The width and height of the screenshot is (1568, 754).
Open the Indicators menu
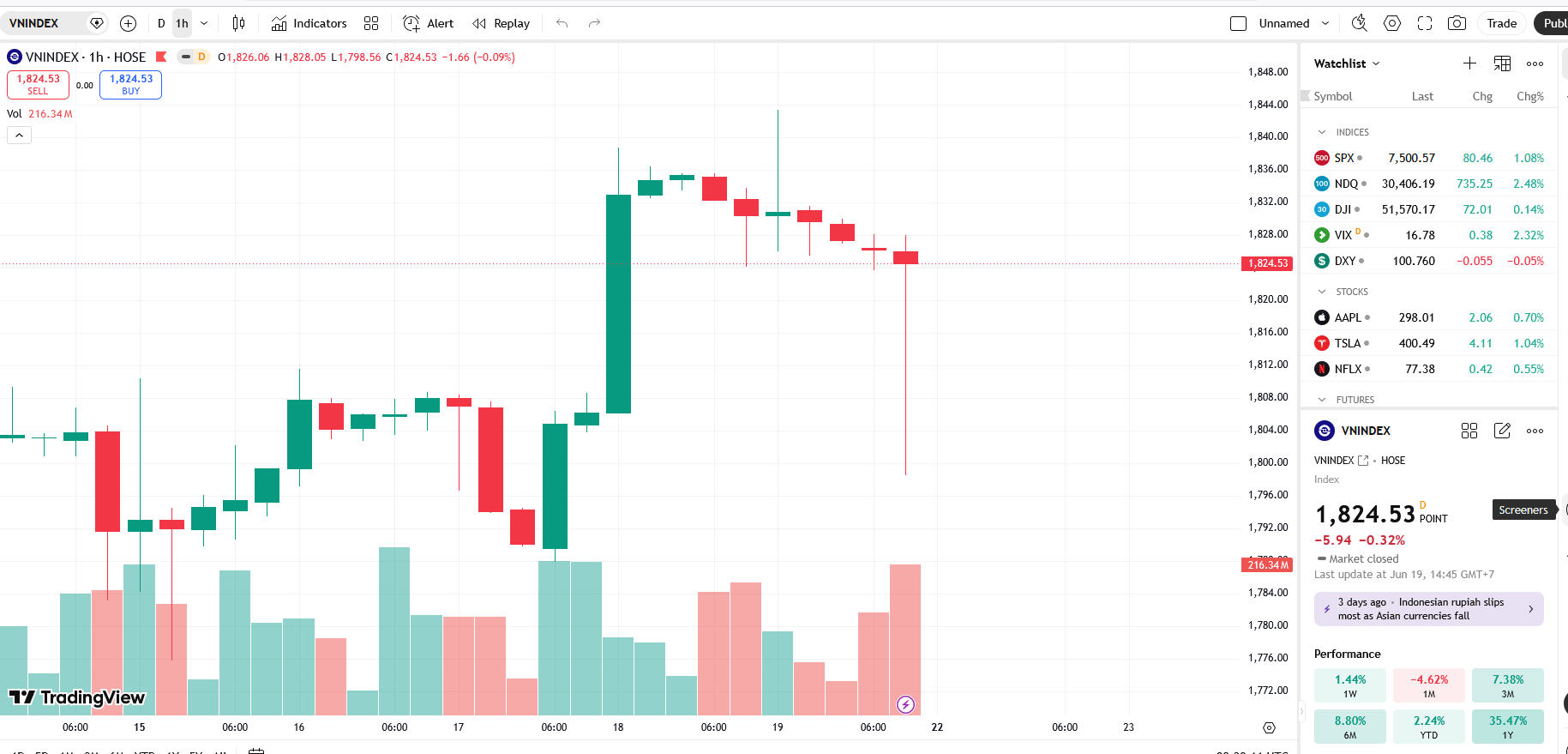click(x=309, y=23)
